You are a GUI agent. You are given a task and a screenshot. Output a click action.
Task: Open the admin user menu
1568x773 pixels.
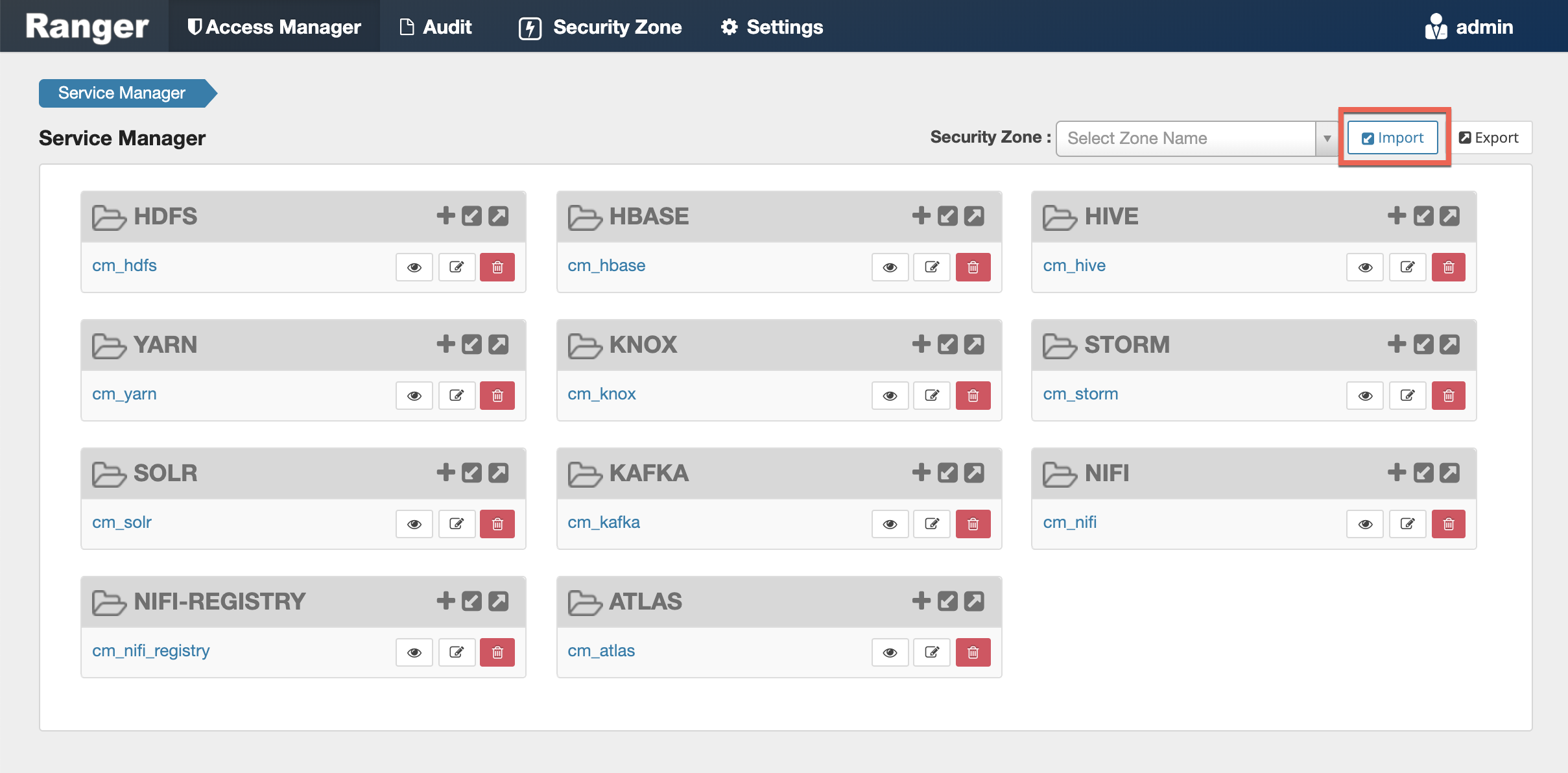[1469, 27]
